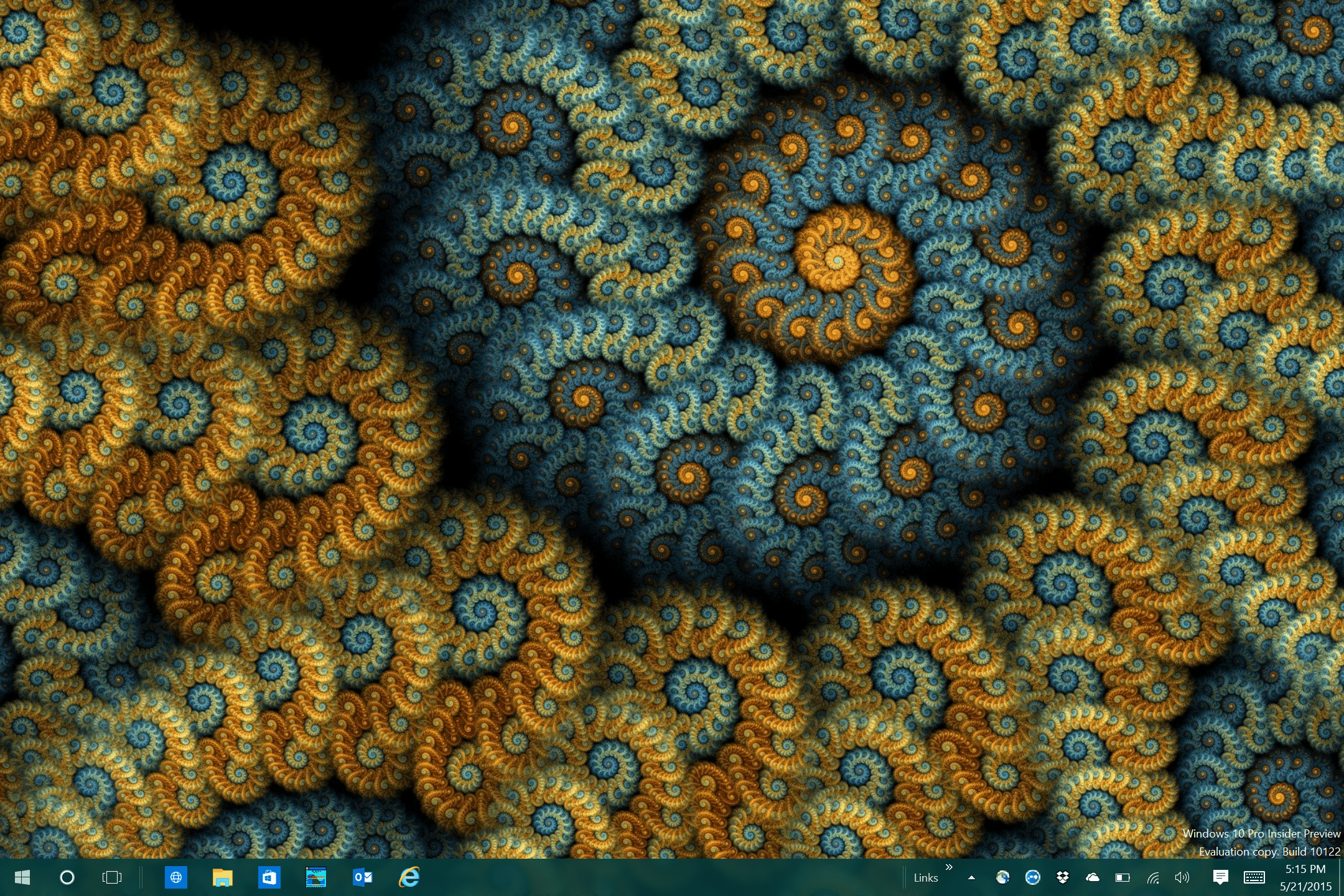Viewport: 1344px width, 896px height.
Task: Open the Windows Start menu
Action: point(22,877)
